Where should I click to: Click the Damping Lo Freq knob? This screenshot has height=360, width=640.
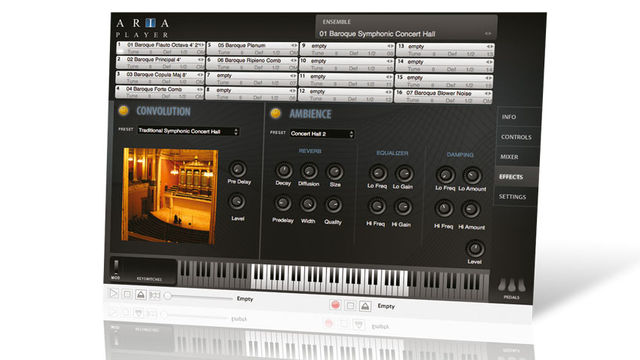(445, 176)
